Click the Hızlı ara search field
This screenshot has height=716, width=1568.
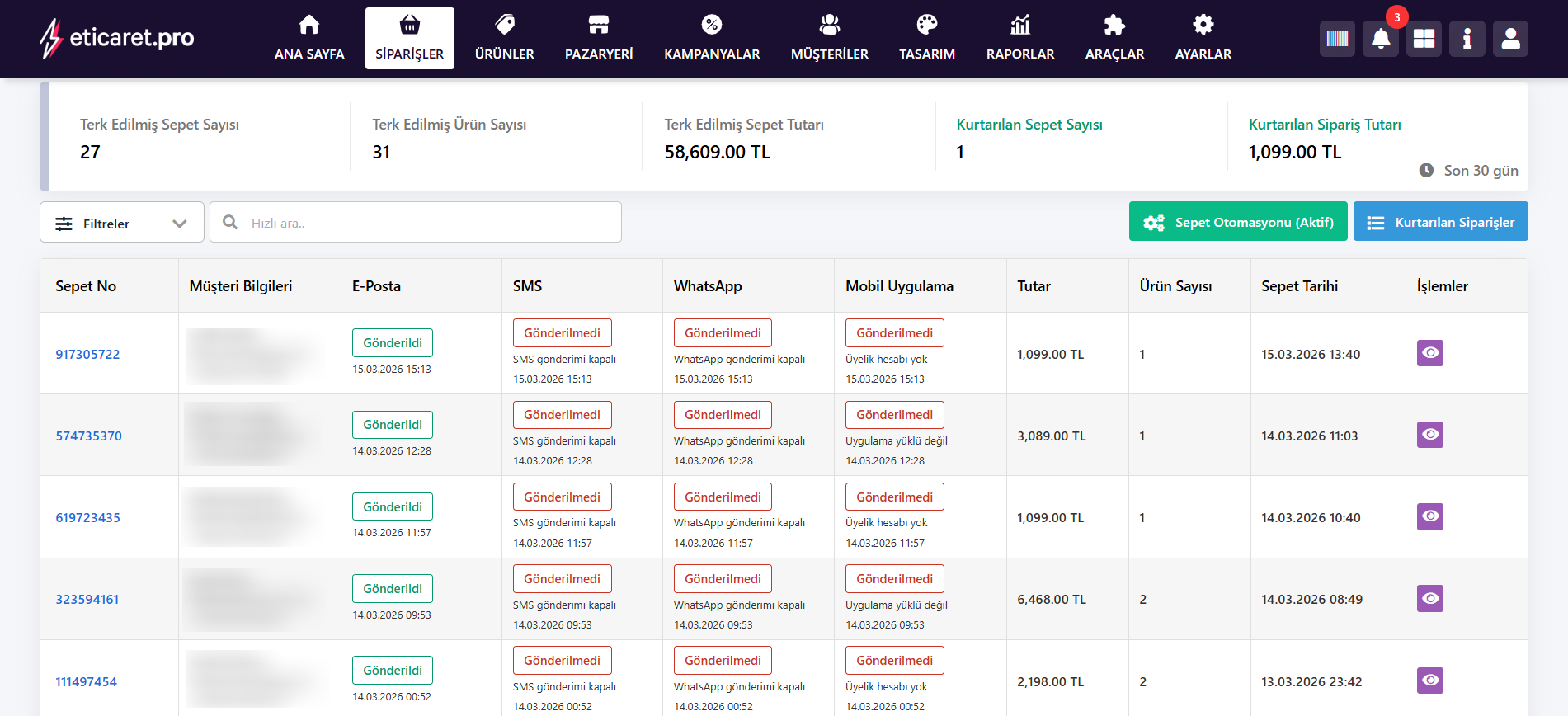[429, 223]
